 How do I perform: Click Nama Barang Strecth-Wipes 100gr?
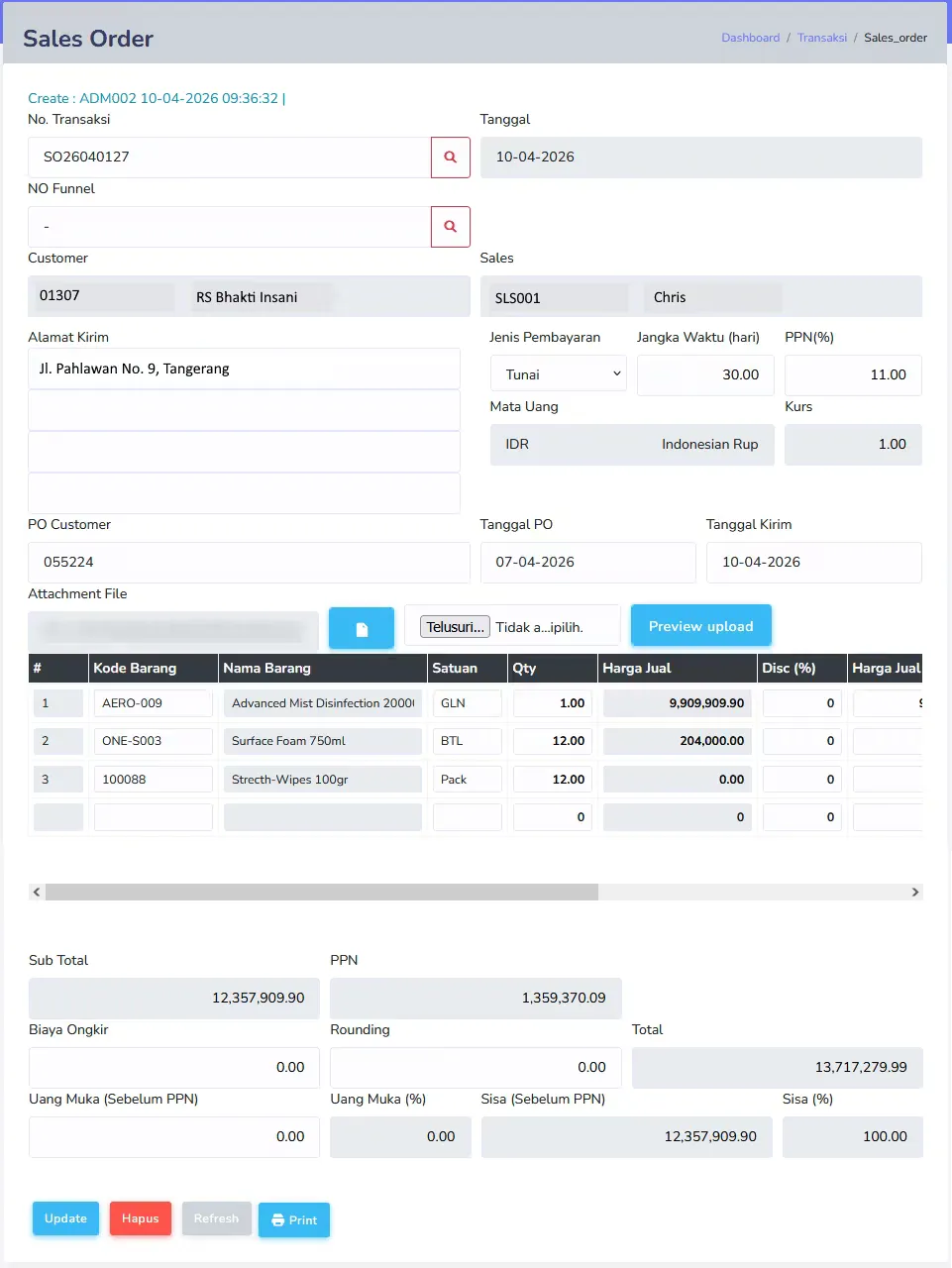323,780
